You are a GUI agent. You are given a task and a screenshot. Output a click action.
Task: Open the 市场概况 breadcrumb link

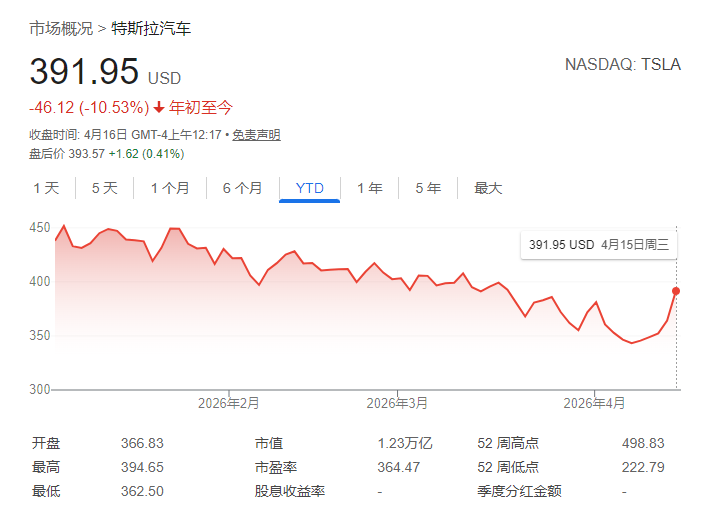60,28
